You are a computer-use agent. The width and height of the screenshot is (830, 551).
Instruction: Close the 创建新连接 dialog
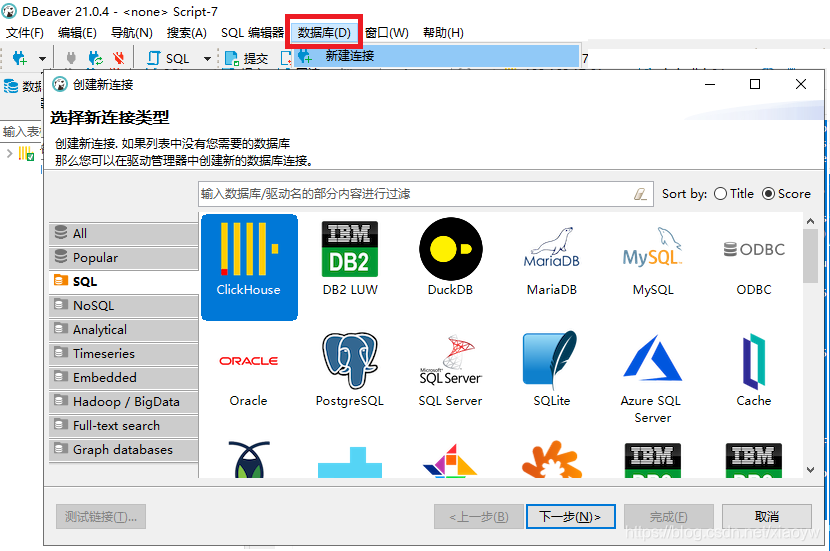pos(801,84)
